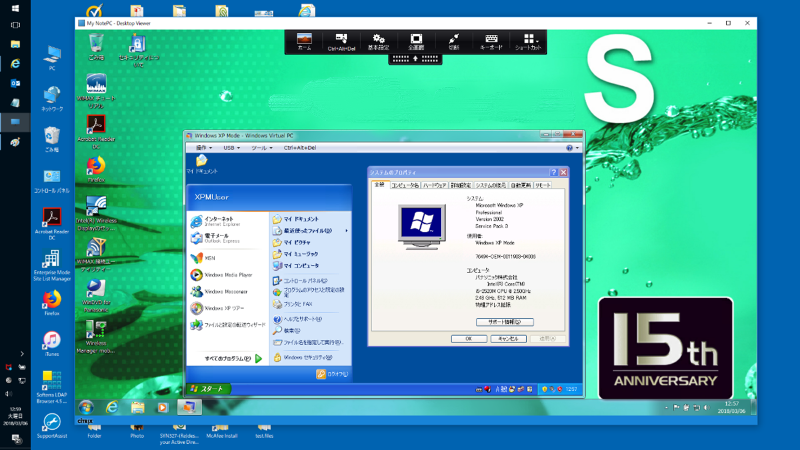Send Ctrl+Alt+Del from the viewer toolbar
The height and width of the screenshot is (450, 800).
coord(341,40)
